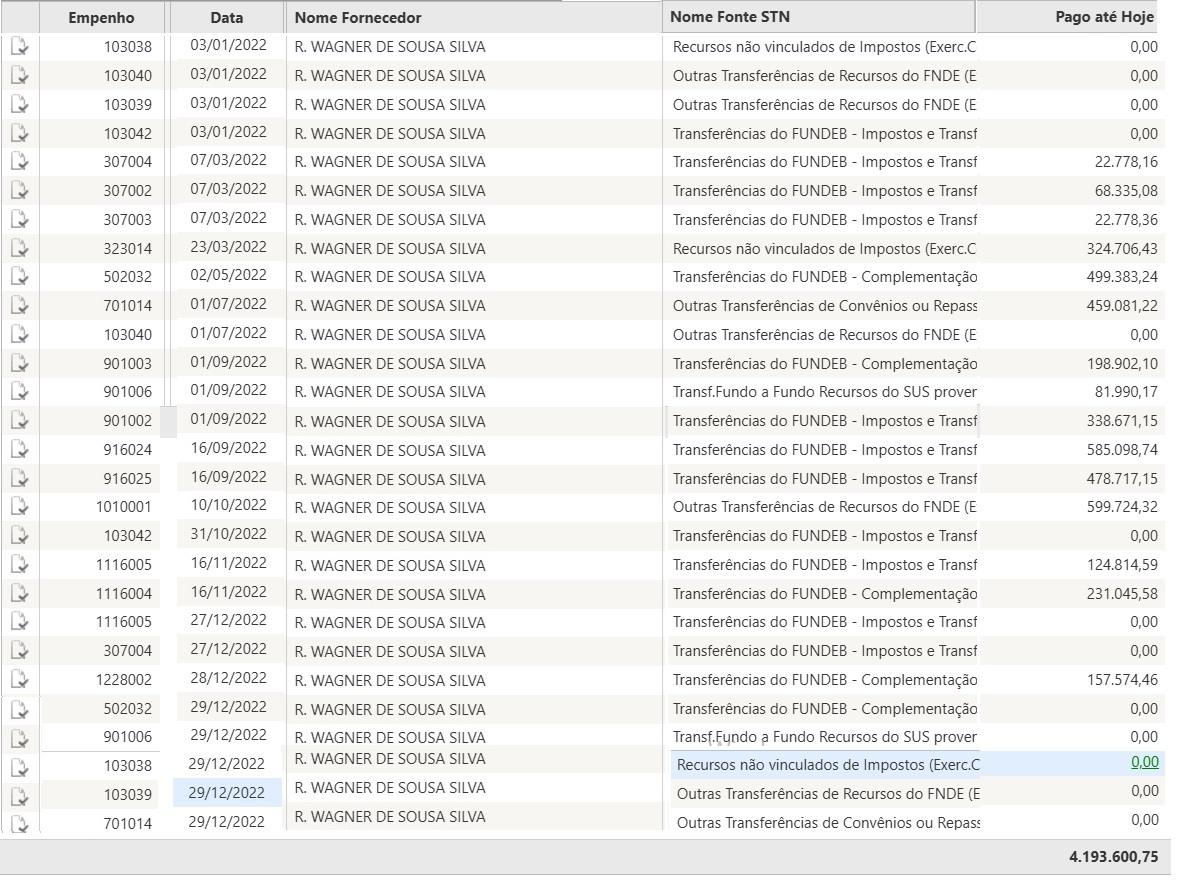Screen dimensions: 1177x887
Task: Click row icon beside empenho 901002
Action: (x=19, y=421)
